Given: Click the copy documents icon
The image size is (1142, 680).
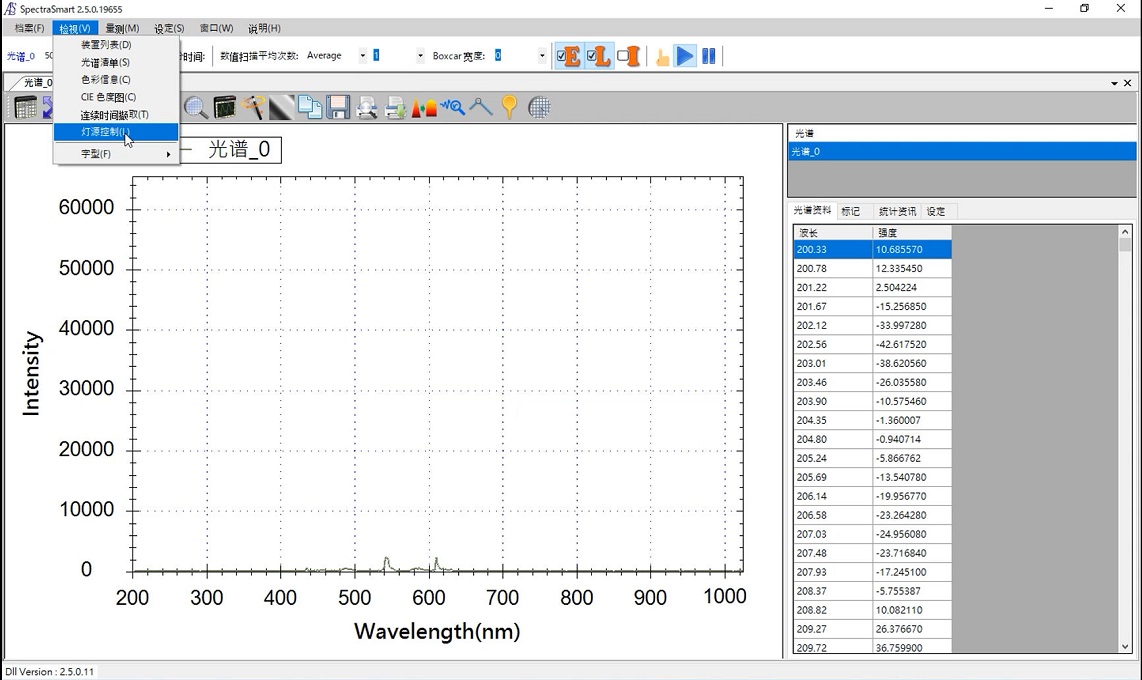Looking at the screenshot, I should (310, 108).
